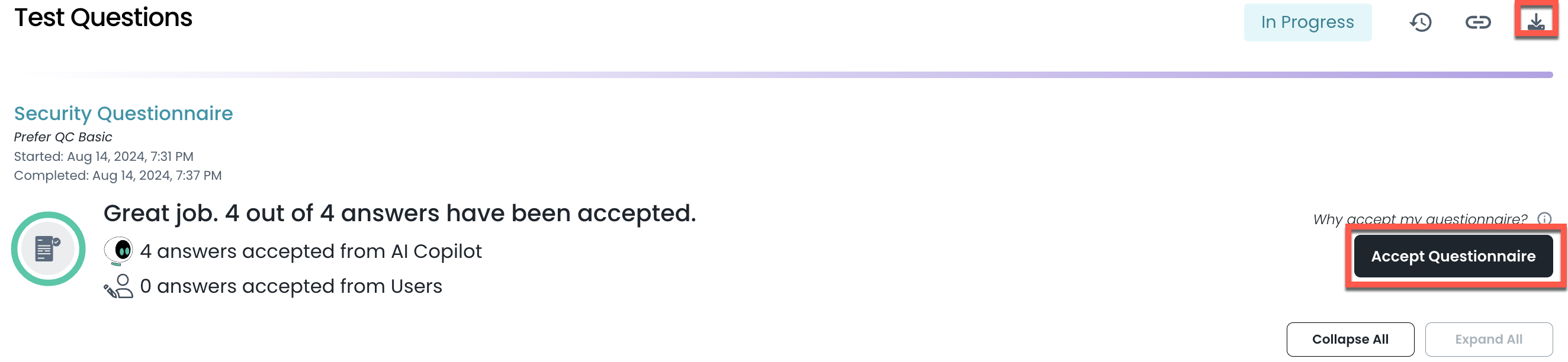Select 4 answers accepted from AI Copilot
Screen dimensions: 1568x362
pos(310,251)
